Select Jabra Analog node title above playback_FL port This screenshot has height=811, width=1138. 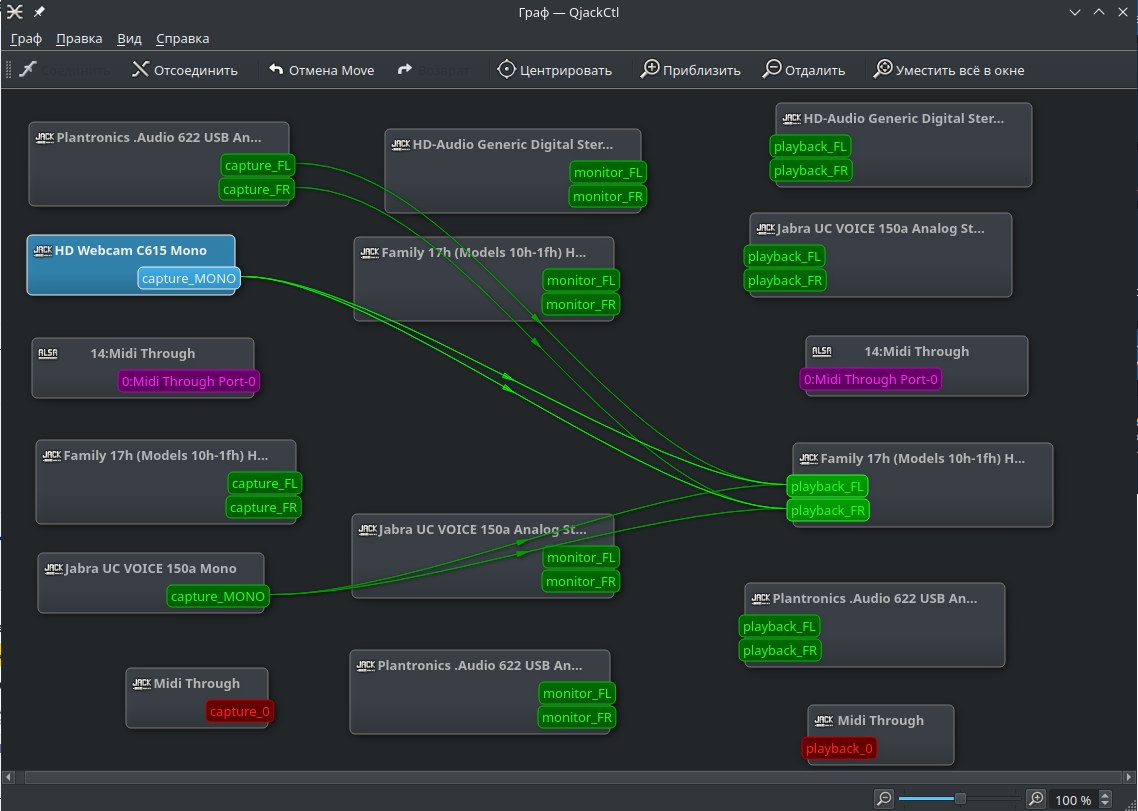click(x=881, y=229)
